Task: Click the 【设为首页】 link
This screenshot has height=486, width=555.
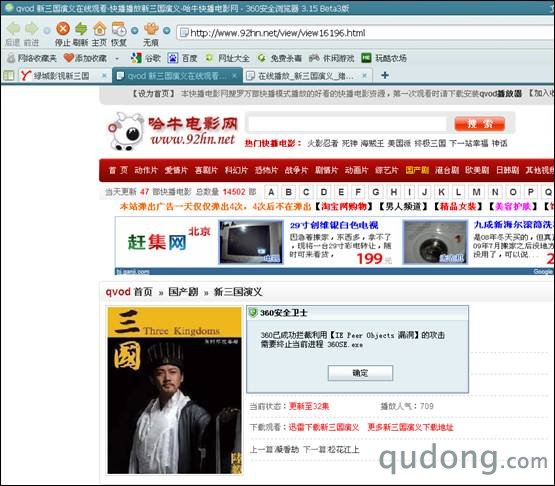Action: pos(153,94)
